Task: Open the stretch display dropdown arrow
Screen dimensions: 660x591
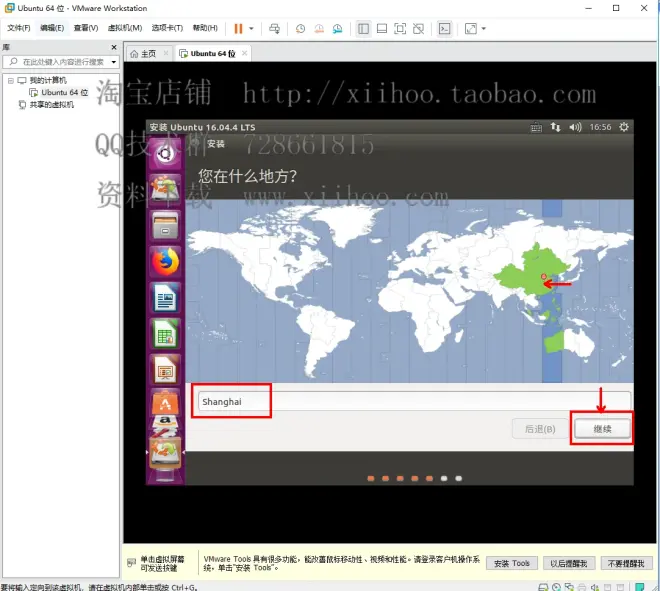Action: [484, 29]
